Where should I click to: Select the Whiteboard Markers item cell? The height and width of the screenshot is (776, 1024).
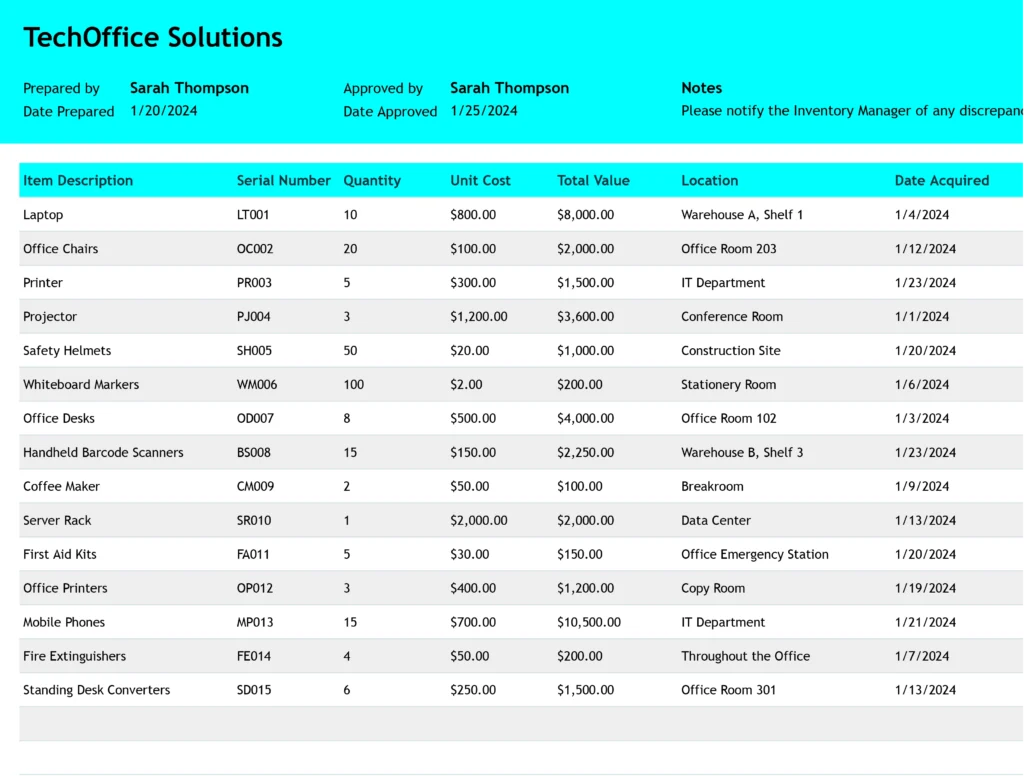[x=81, y=385]
